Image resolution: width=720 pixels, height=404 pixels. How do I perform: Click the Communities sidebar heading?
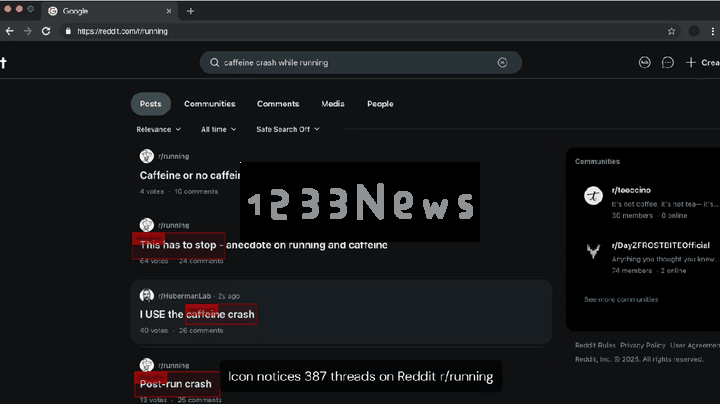pyautogui.click(x=597, y=162)
